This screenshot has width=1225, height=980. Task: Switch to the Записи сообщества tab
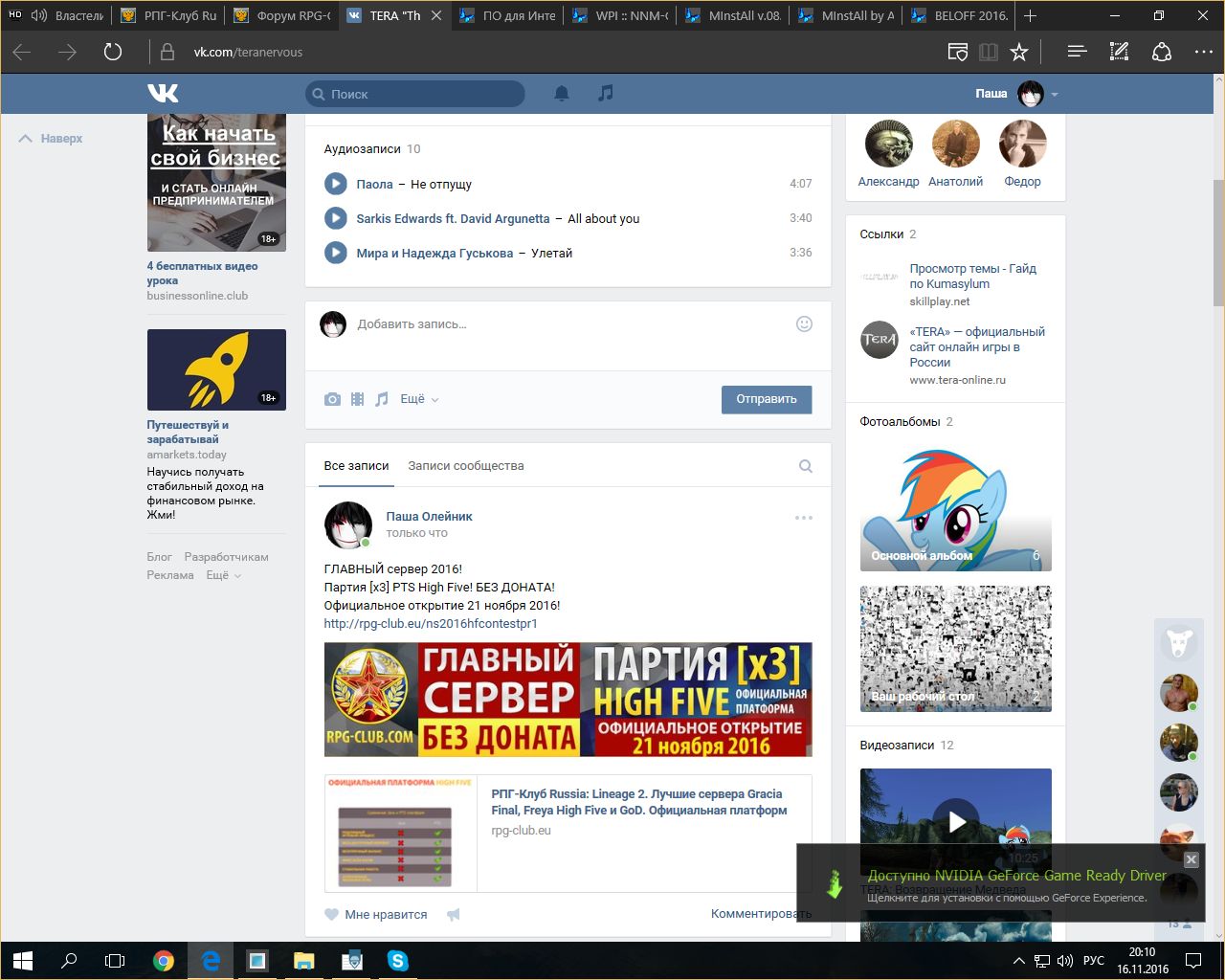coord(466,466)
